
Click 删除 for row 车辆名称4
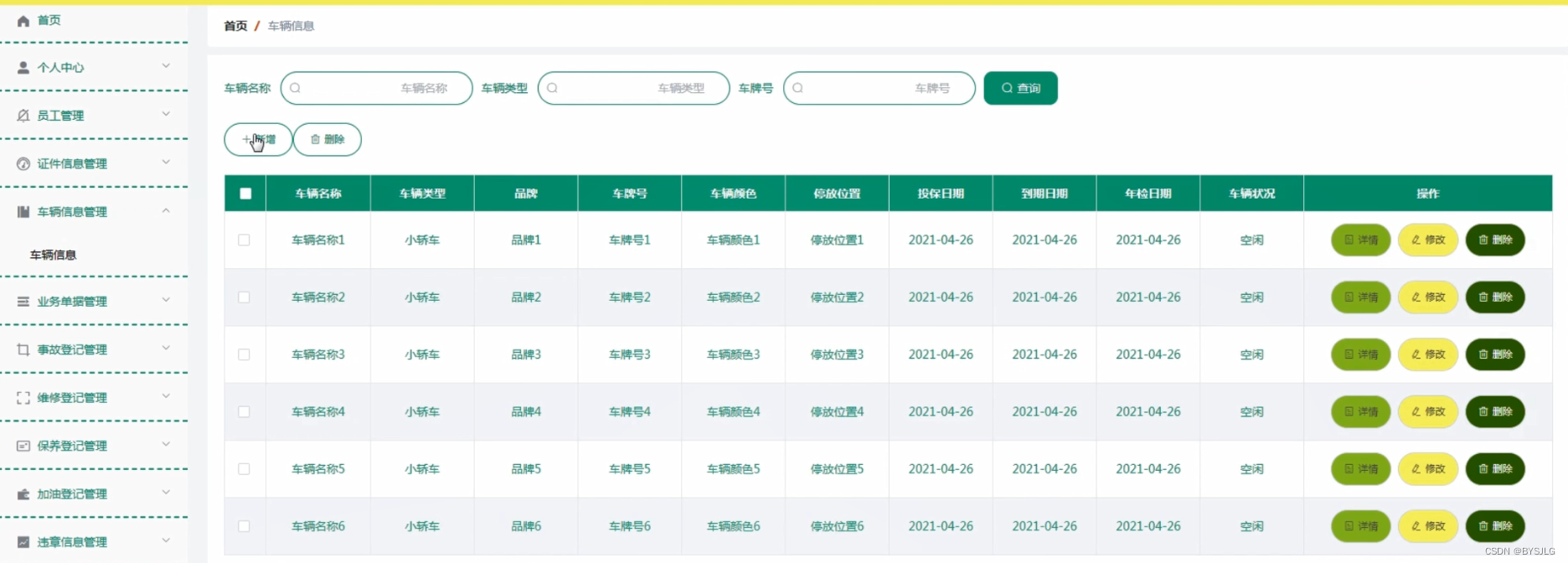(x=1495, y=412)
